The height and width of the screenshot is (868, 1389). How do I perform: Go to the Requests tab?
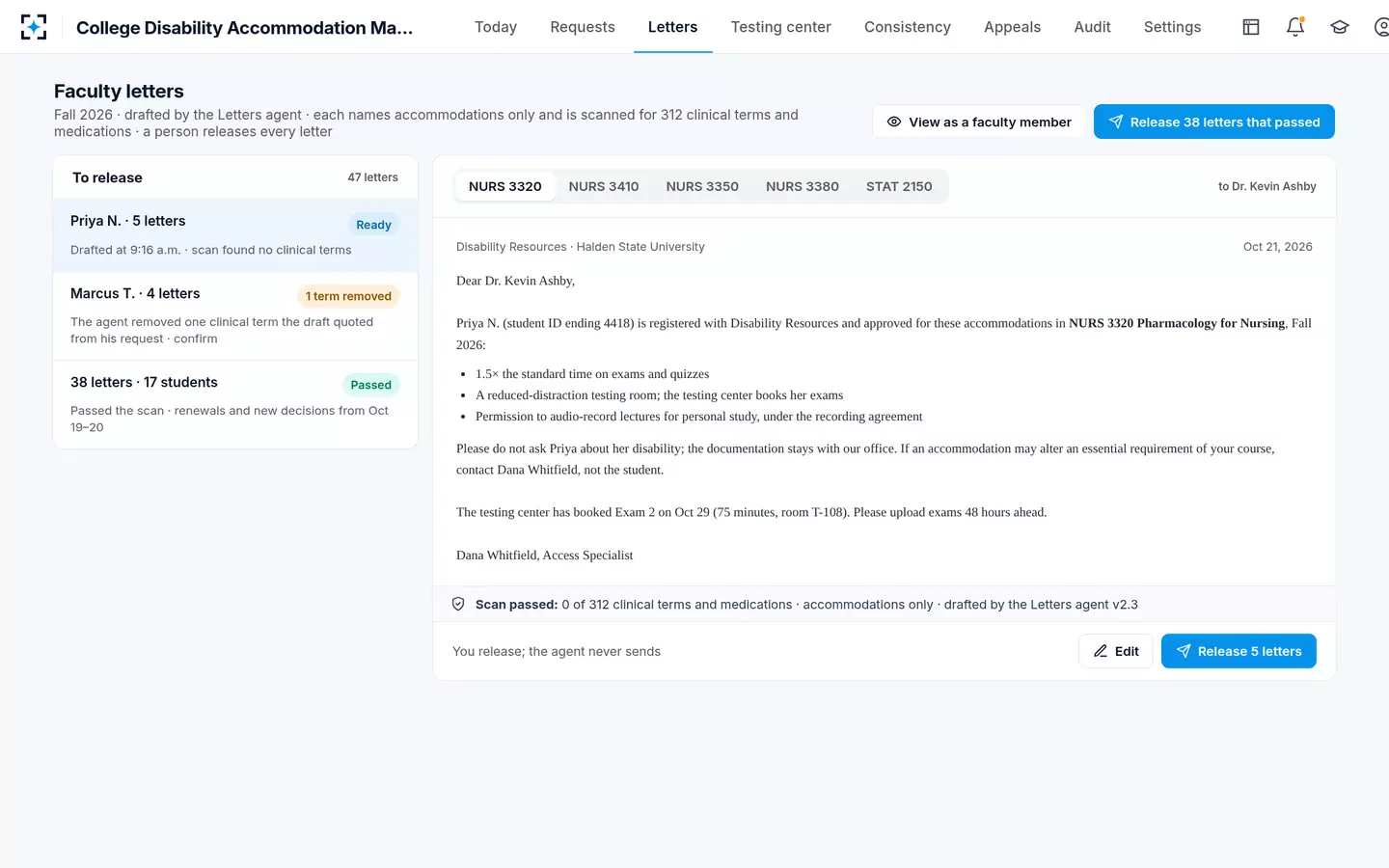pos(583,27)
